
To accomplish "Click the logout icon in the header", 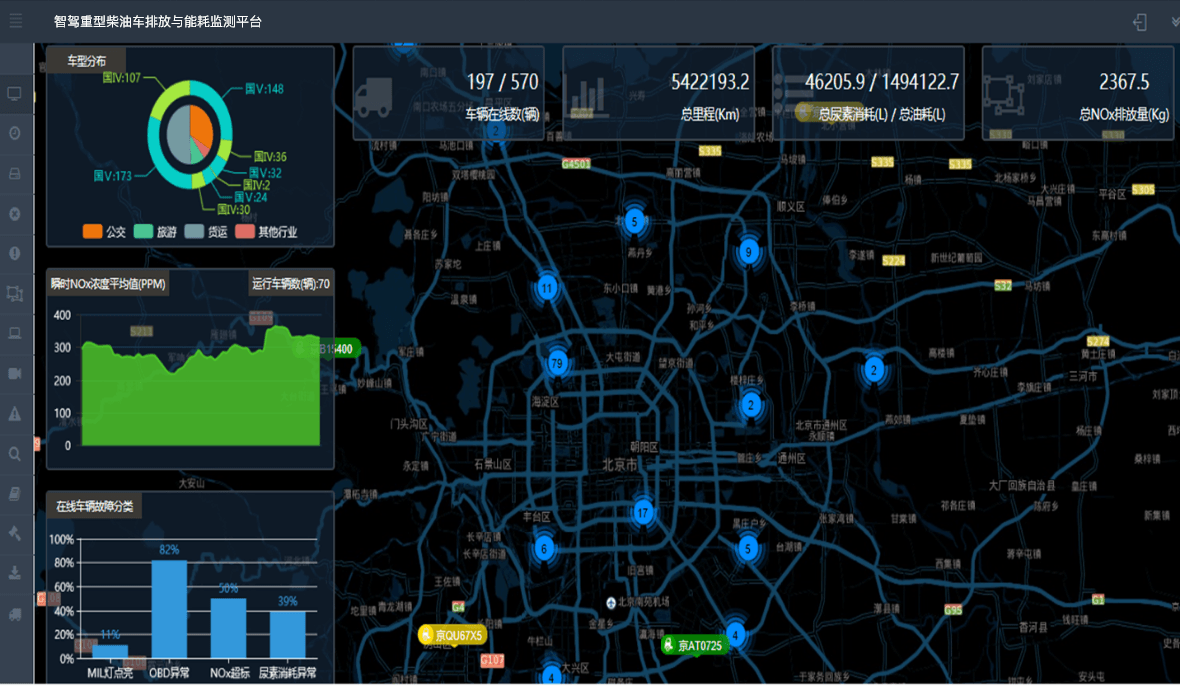I will tap(1140, 23).
